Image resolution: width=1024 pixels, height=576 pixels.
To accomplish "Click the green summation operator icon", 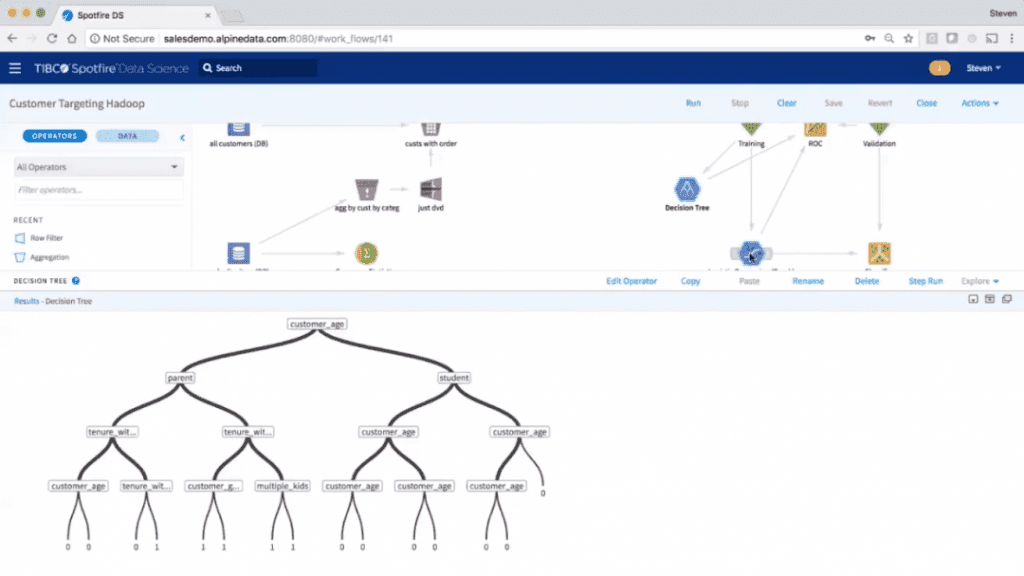I will coord(366,253).
